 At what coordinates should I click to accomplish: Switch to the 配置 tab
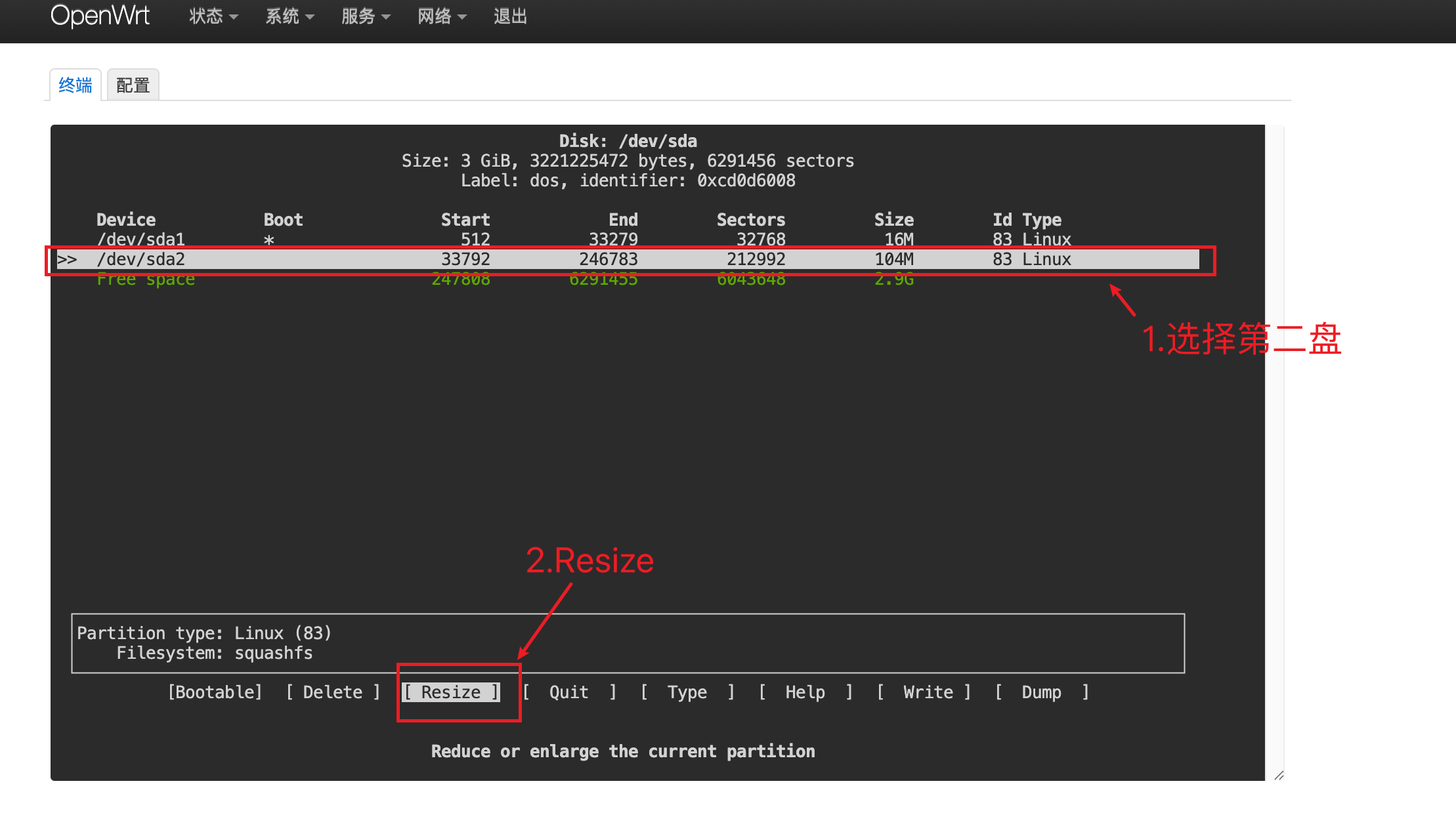[133, 85]
